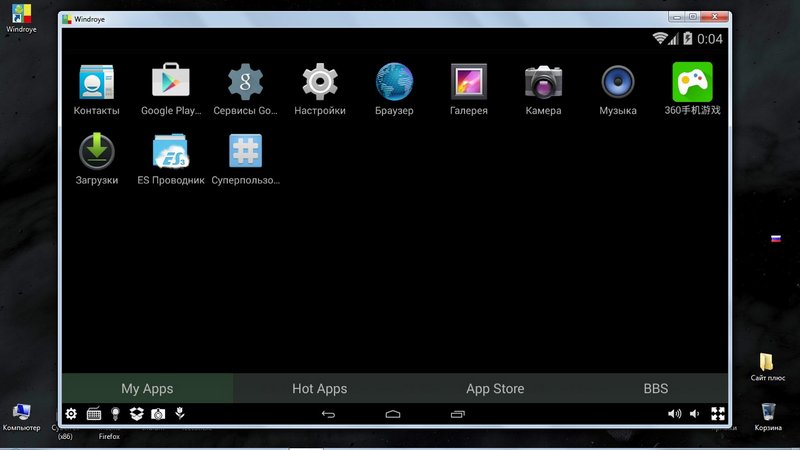Decrease volume with the quieter speaker icon
This screenshot has height=450, width=800.
tap(694, 414)
